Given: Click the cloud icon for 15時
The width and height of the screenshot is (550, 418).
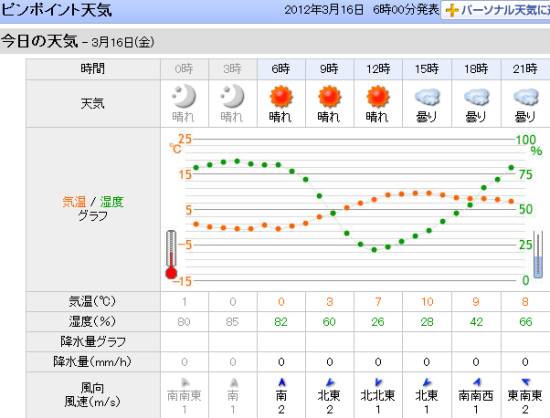Looking at the screenshot, I should pos(427,97).
